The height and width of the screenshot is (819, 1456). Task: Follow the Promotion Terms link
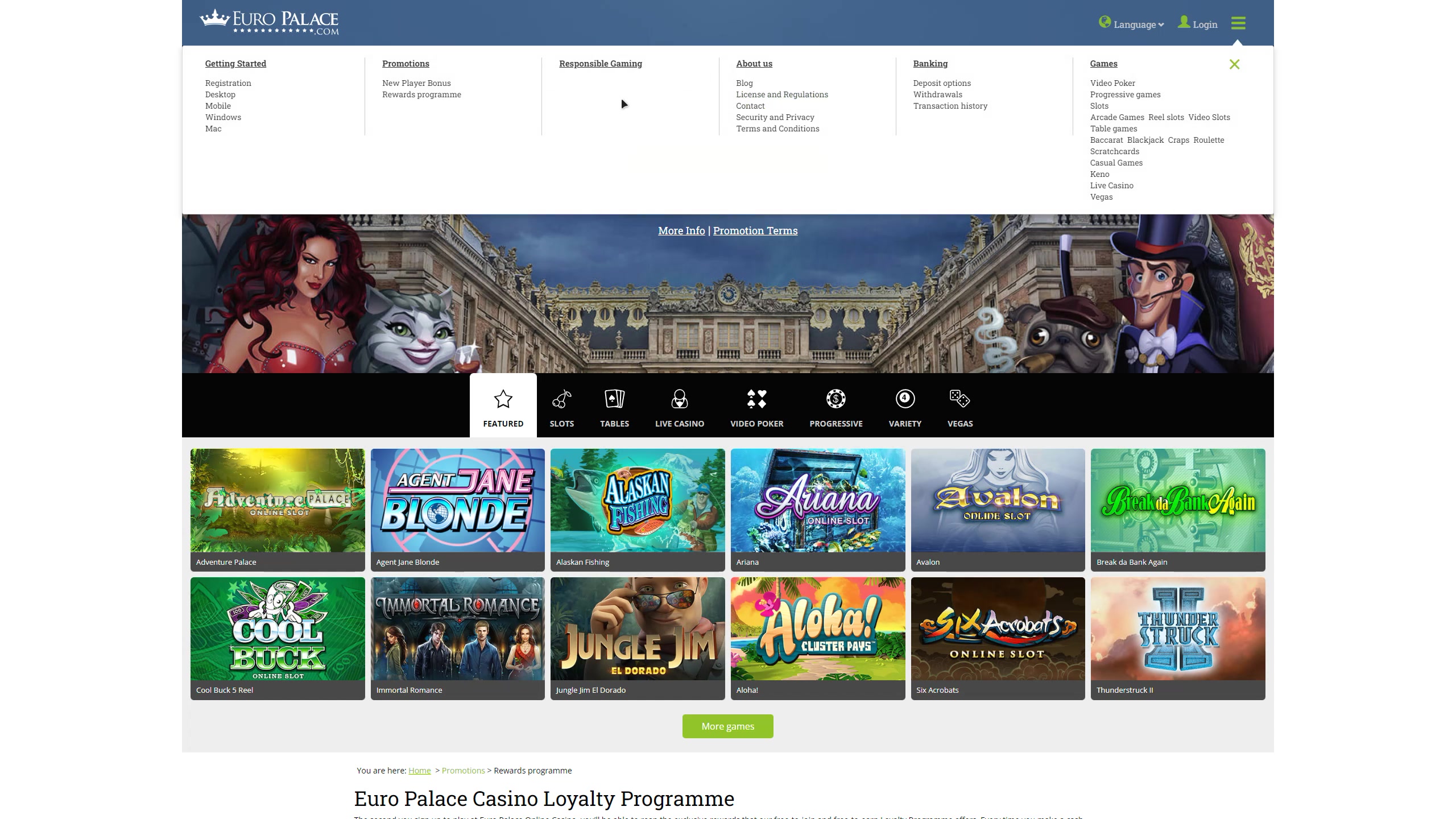(755, 231)
